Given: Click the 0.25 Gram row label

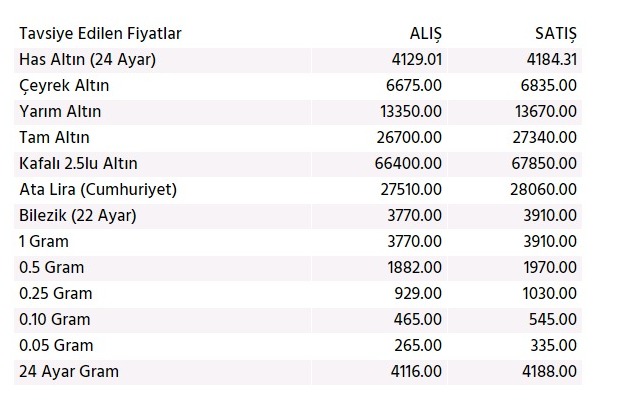Looking at the screenshot, I should point(56,294).
